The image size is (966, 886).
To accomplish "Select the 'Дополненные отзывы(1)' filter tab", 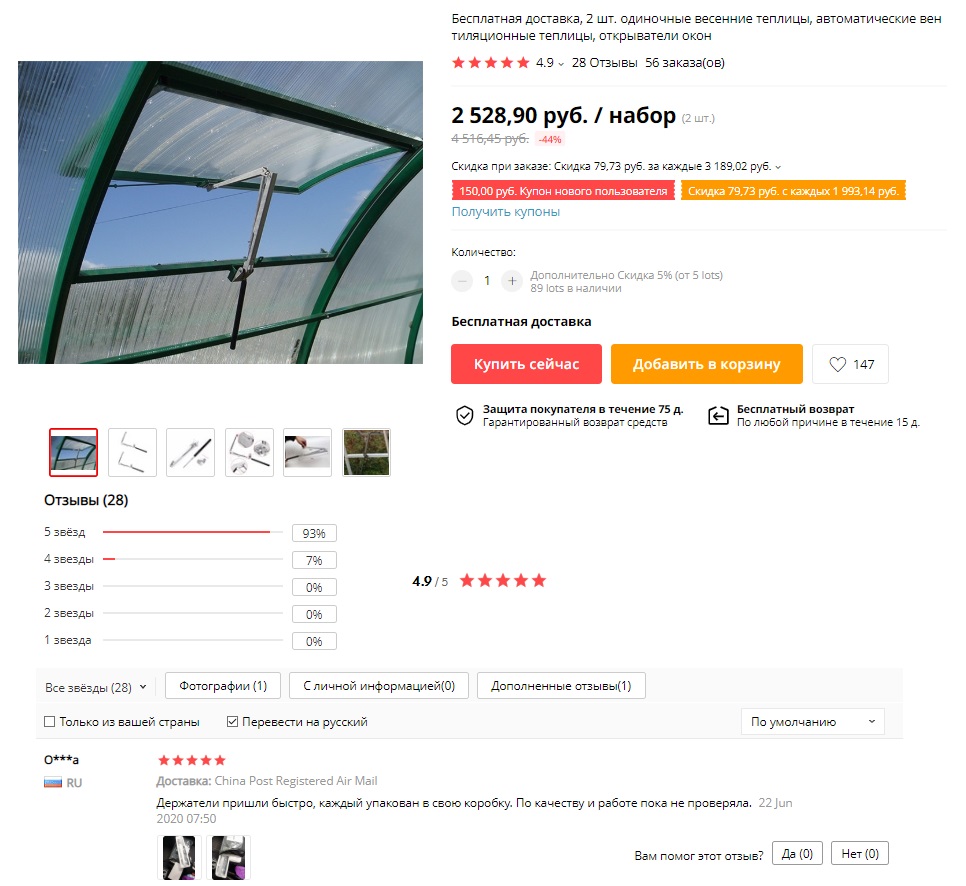I will point(561,686).
